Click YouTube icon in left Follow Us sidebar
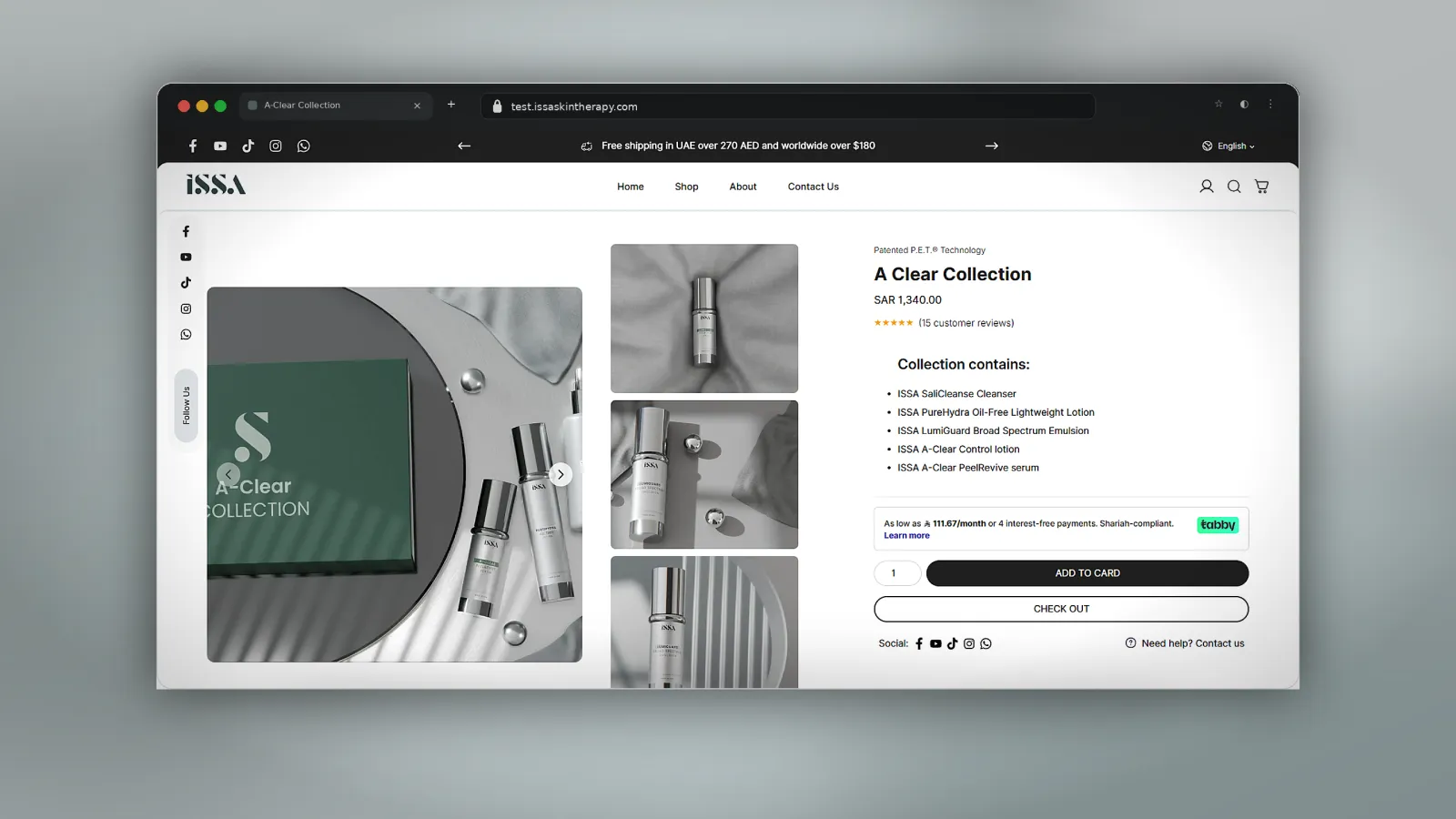The height and width of the screenshot is (819, 1456). (x=186, y=258)
